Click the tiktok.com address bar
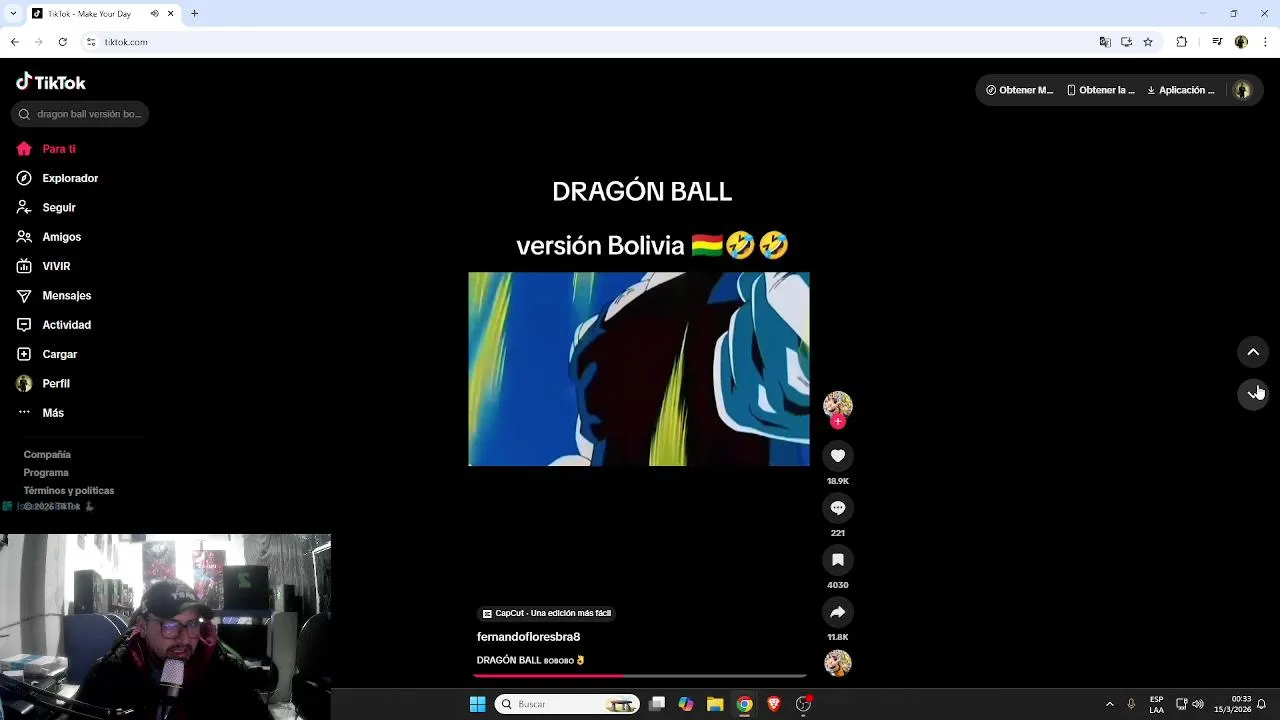1280x720 pixels. (590, 42)
